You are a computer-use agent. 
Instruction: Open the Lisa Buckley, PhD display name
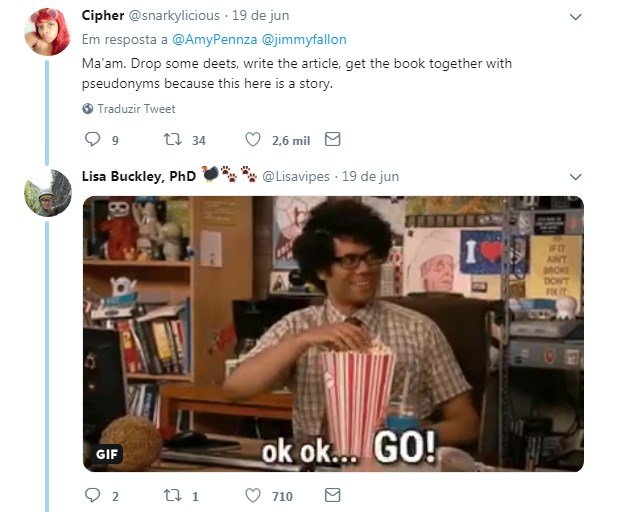click(x=139, y=176)
